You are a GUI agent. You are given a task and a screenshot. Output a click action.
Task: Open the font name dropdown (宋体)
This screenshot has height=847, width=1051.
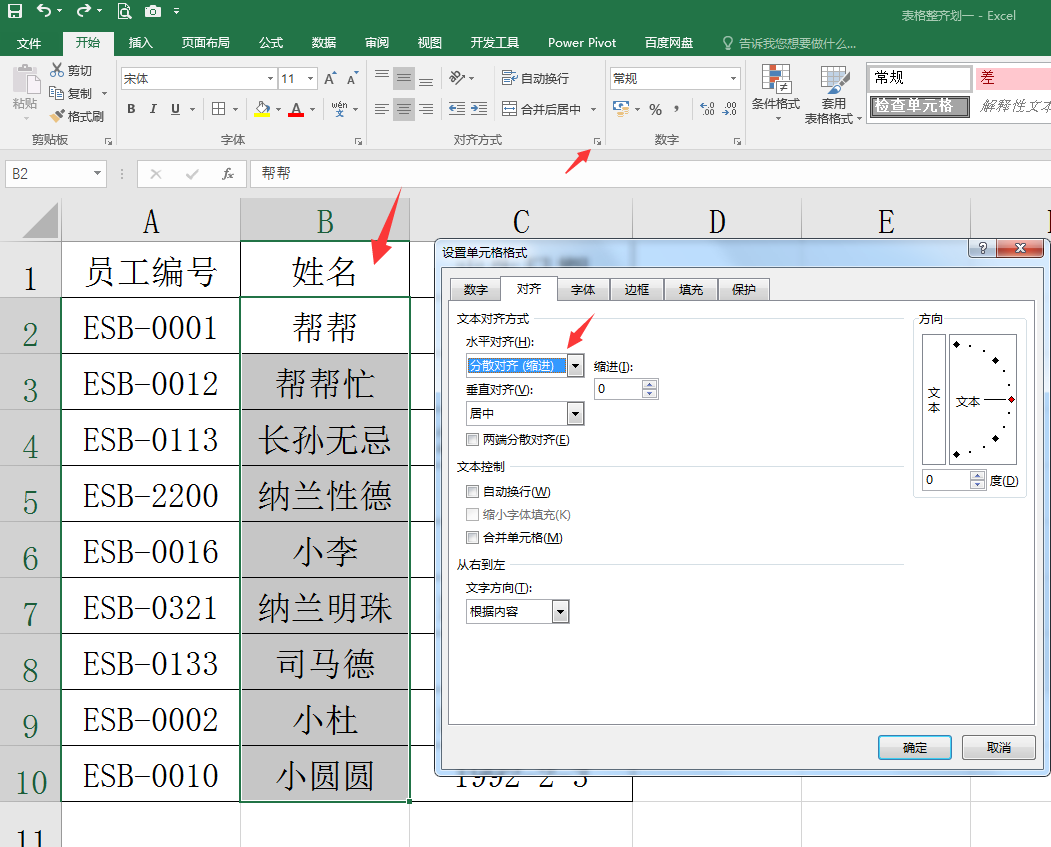click(270, 78)
